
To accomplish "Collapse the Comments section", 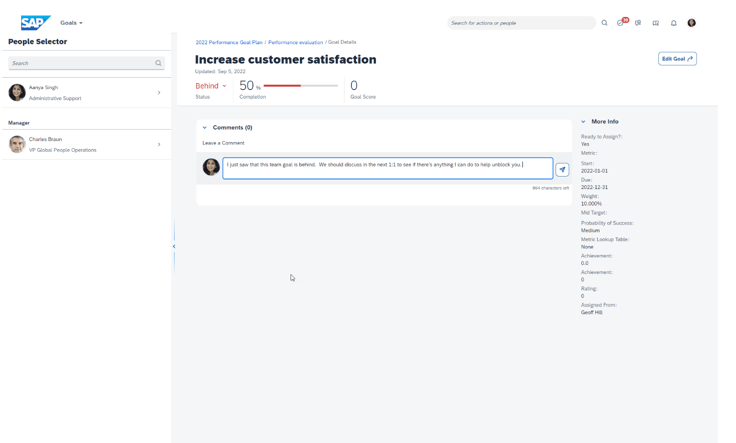I will pos(205,128).
